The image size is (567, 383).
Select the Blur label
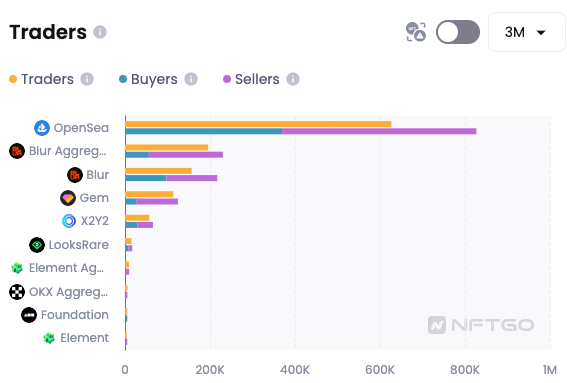coord(98,175)
